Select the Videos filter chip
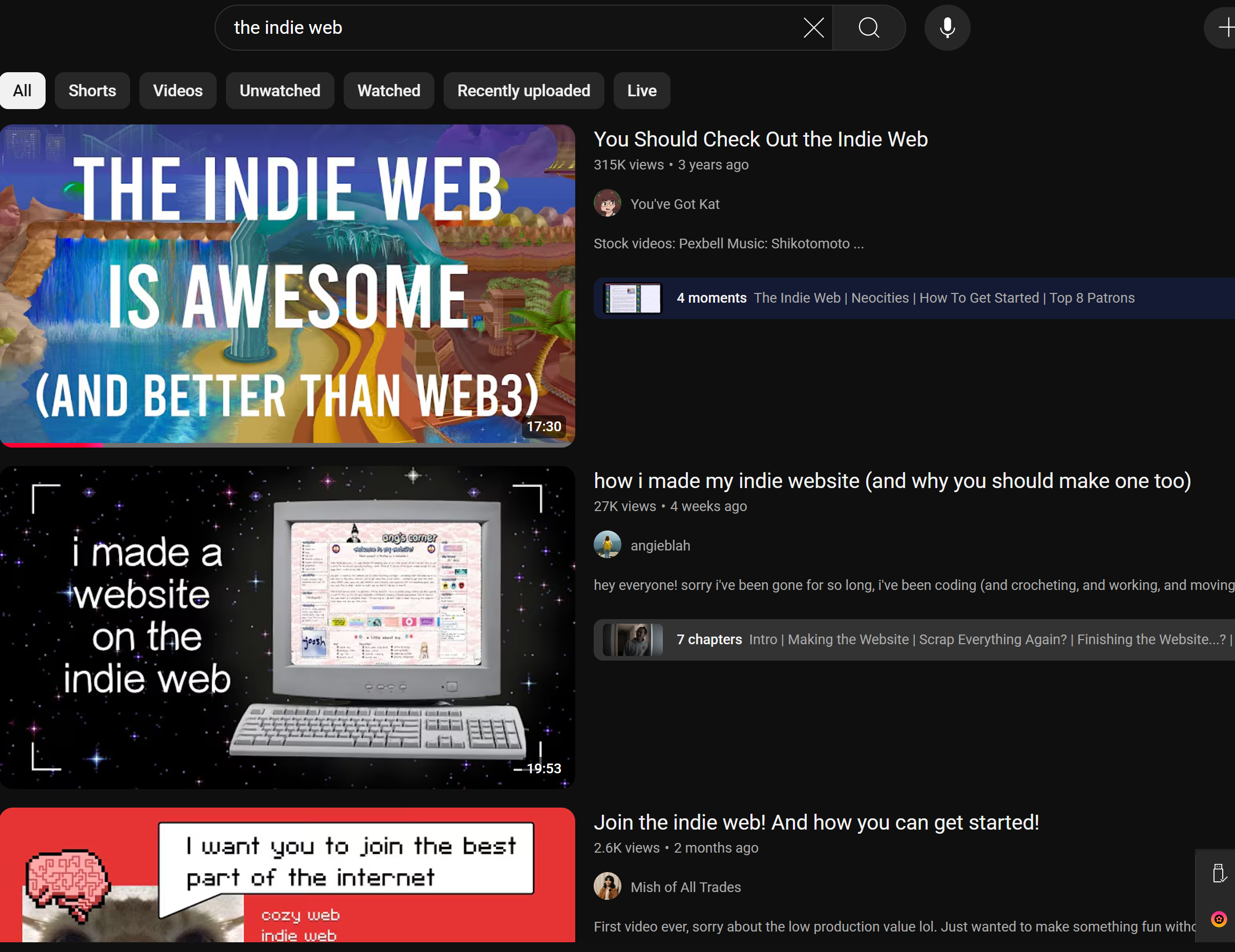This screenshot has width=1235, height=952. pyautogui.click(x=178, y=91)
